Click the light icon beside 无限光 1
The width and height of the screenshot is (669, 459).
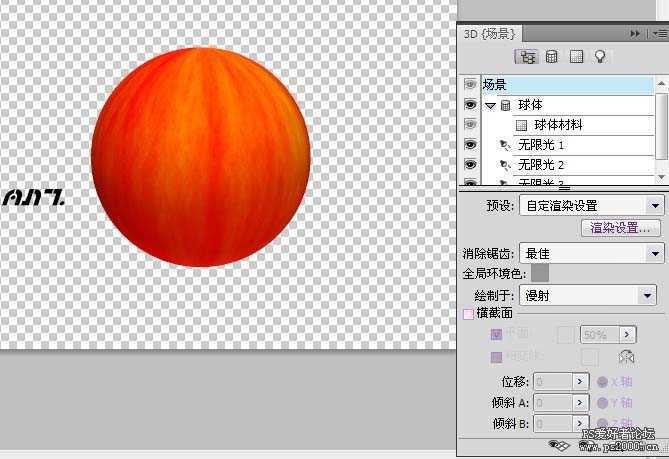click(x=505, y=145)
